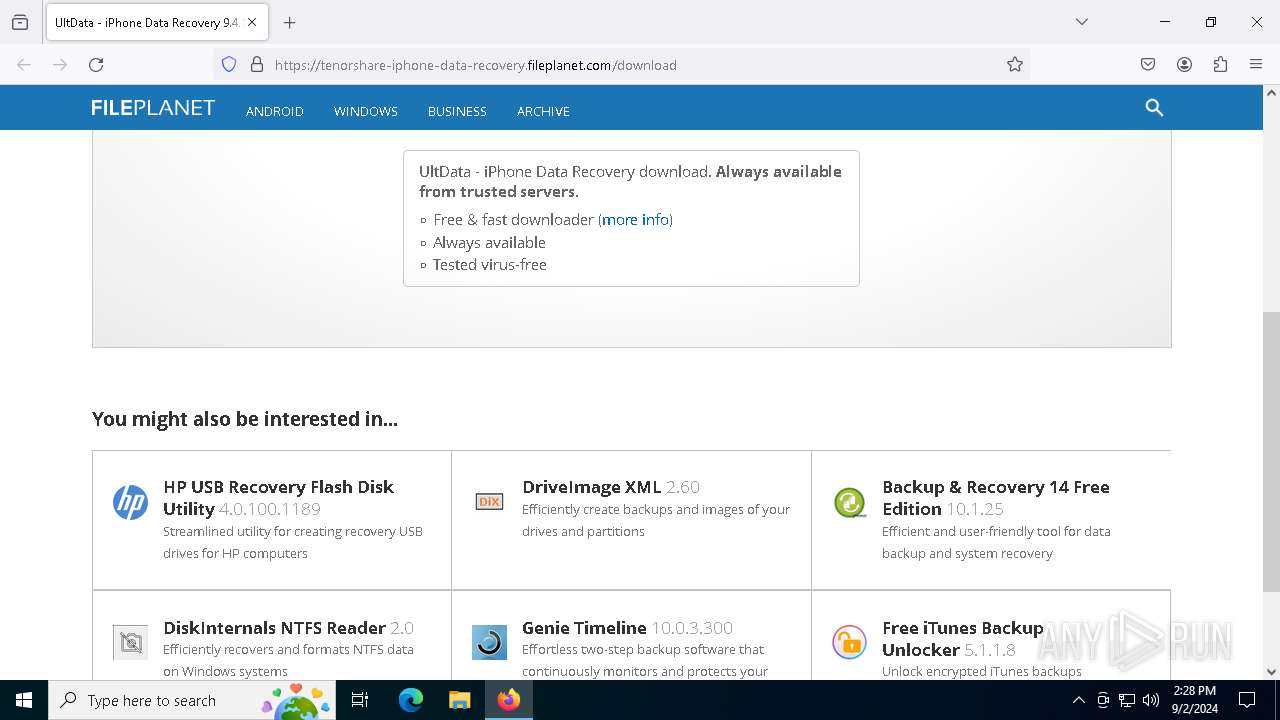Click the Genie Timeline app icon

(489, 642)
